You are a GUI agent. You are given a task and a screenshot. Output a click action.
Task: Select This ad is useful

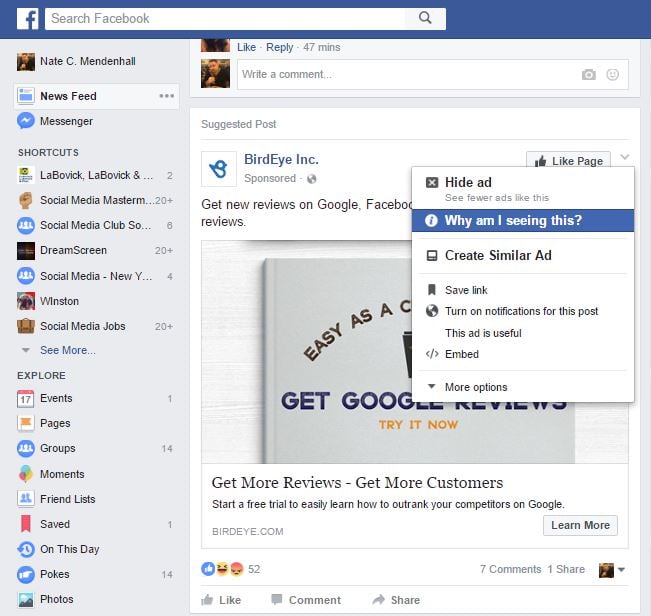523,333
